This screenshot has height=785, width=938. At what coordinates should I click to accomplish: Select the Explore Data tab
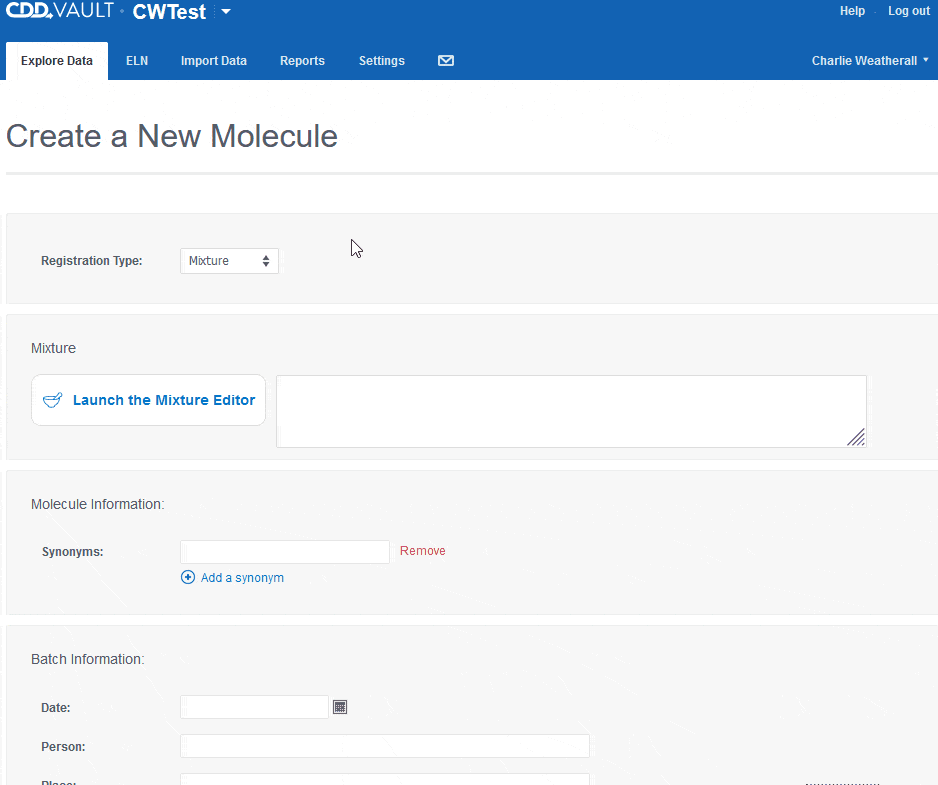tap(57, 61)
